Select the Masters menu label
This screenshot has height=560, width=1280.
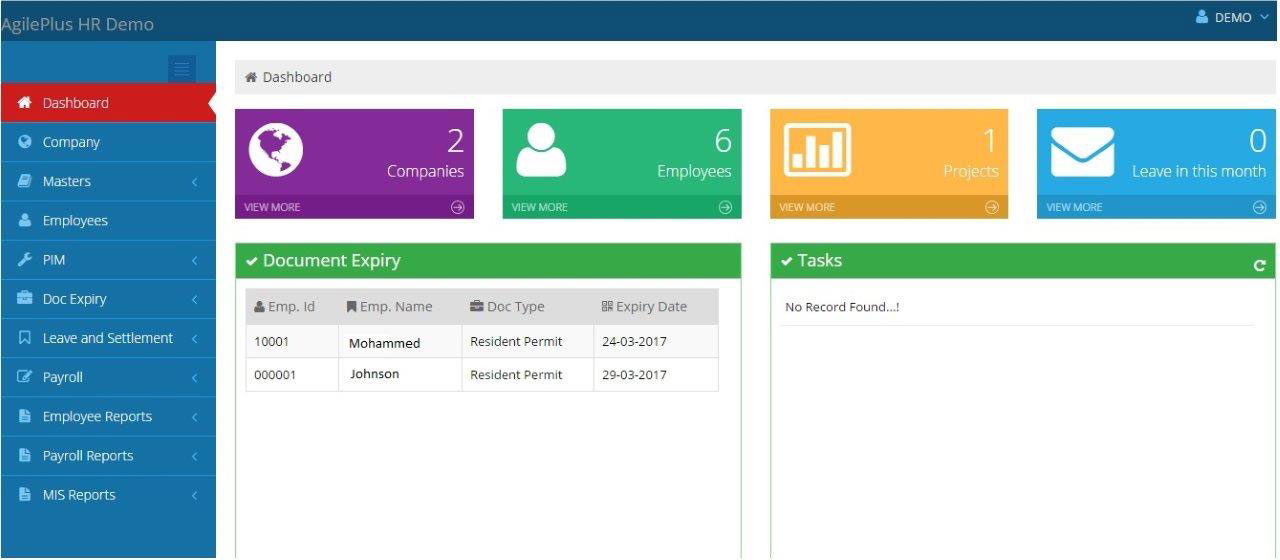click(x=67, y=181)
